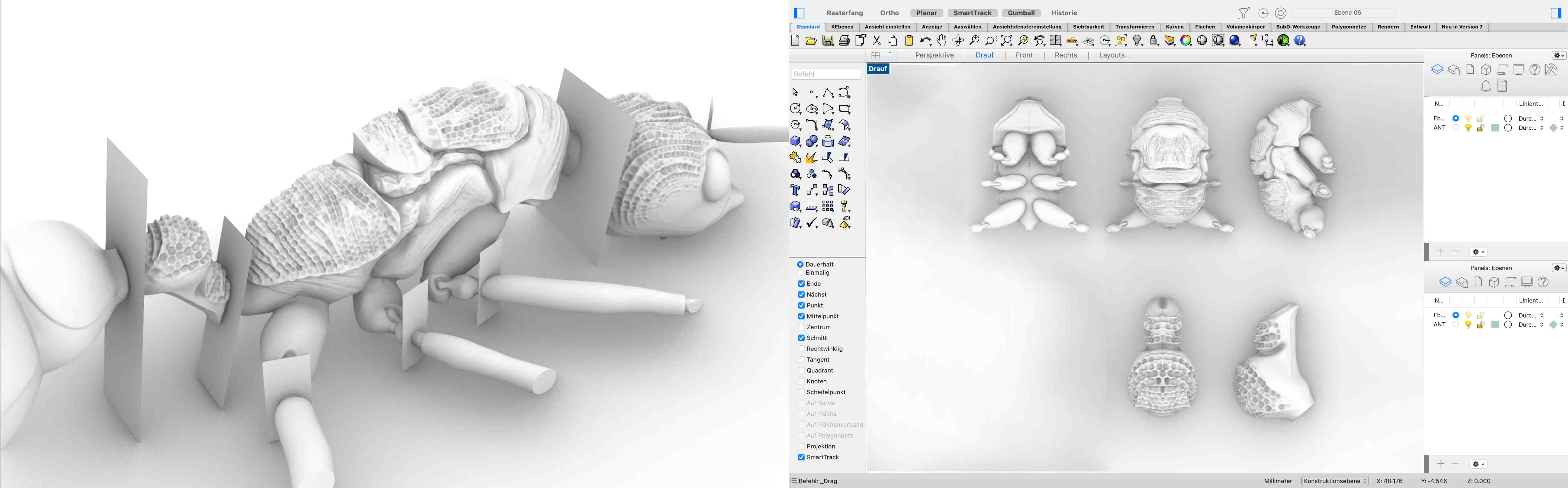
Task: Open the color wheel material icon
Action: [1186, 41]
